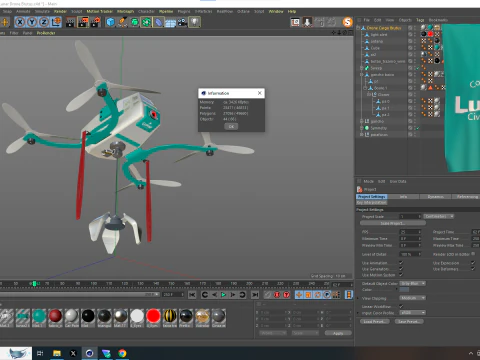Screen dimensions: 480x360
Task: Add a Cube primitive object
Action: point(110,22)
